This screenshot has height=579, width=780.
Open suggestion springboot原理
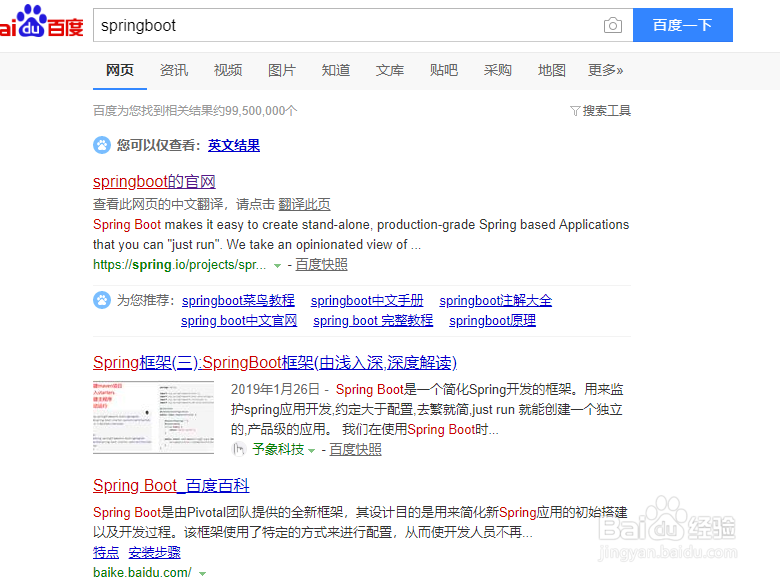pos(492,321)
